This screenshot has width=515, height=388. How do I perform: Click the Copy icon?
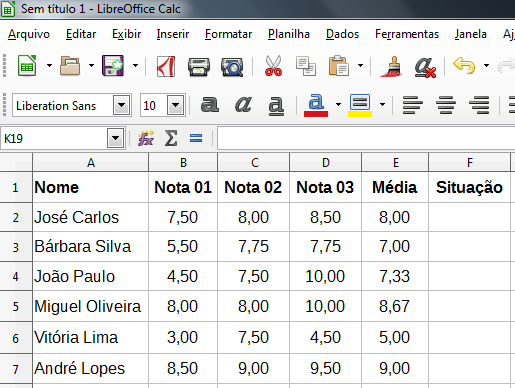pos(306,66)
